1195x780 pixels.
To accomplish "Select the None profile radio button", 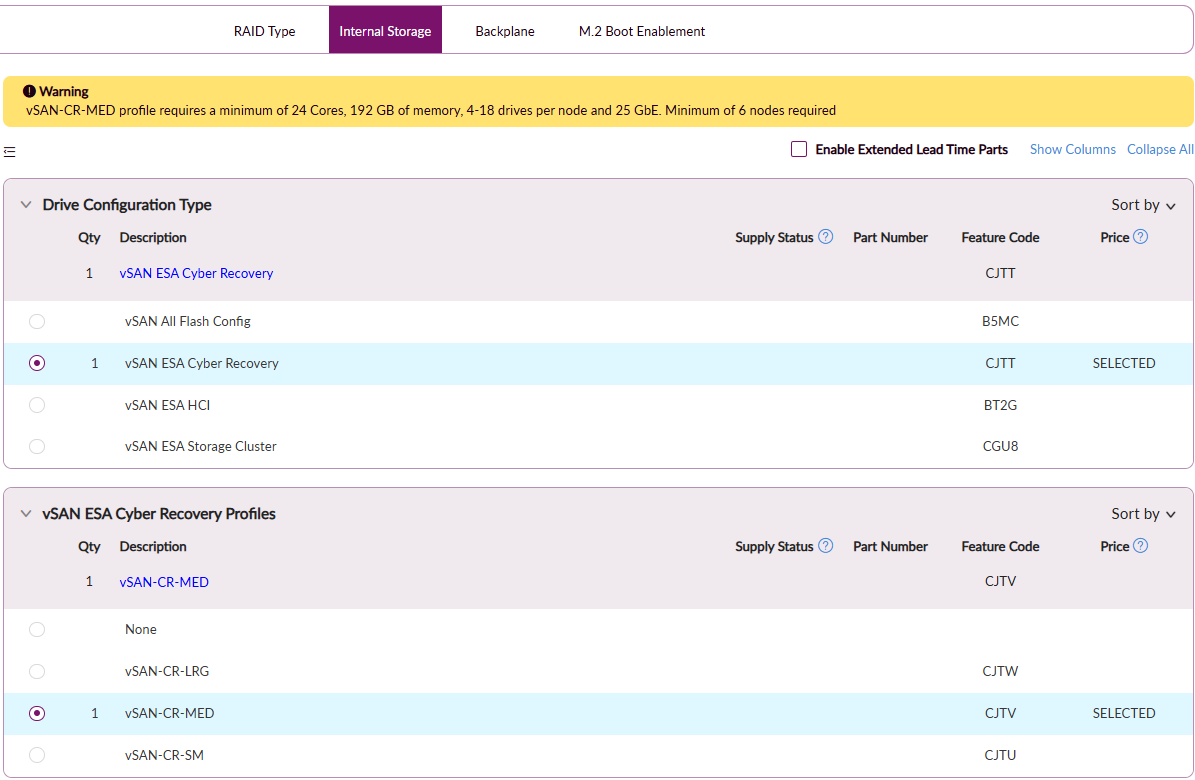I will pos(37,629).
